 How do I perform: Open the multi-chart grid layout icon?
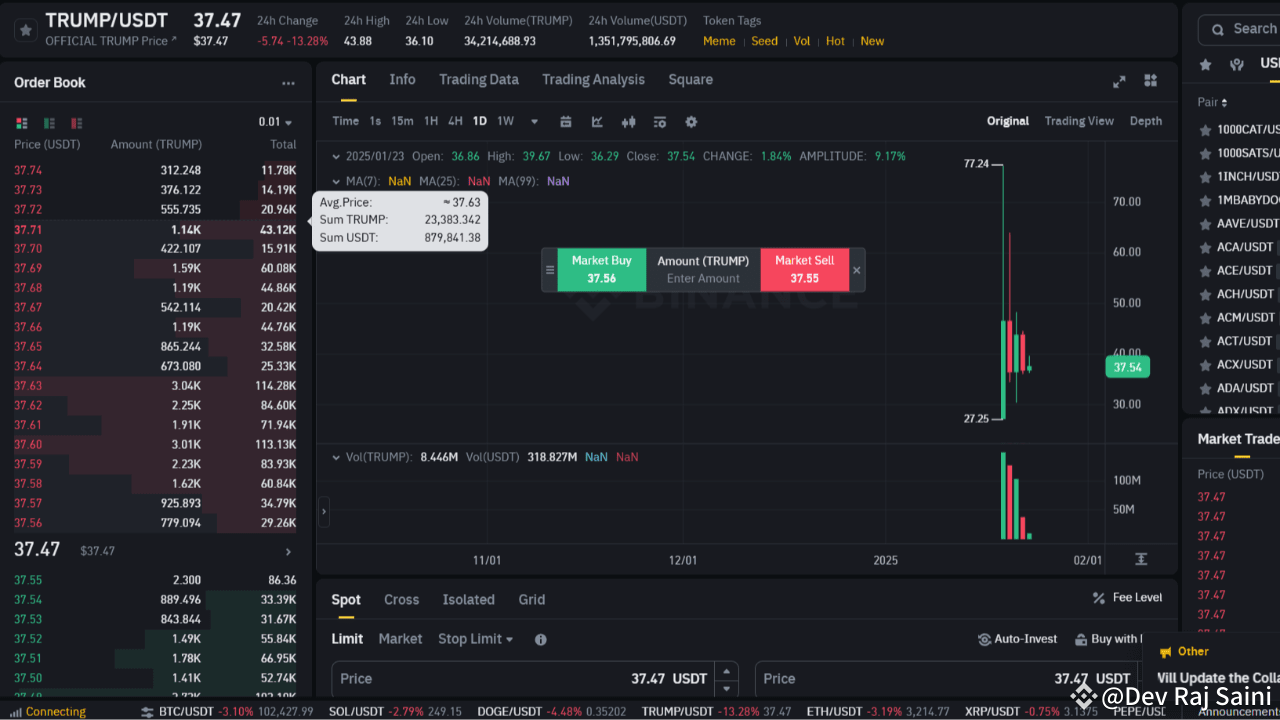(x=1151, y=81)
